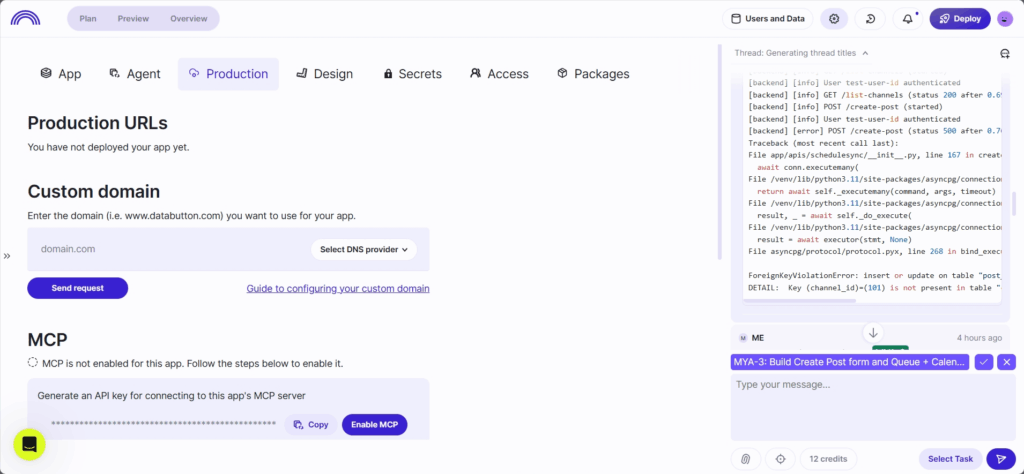Click the Enable MCP button

(374, 425)
